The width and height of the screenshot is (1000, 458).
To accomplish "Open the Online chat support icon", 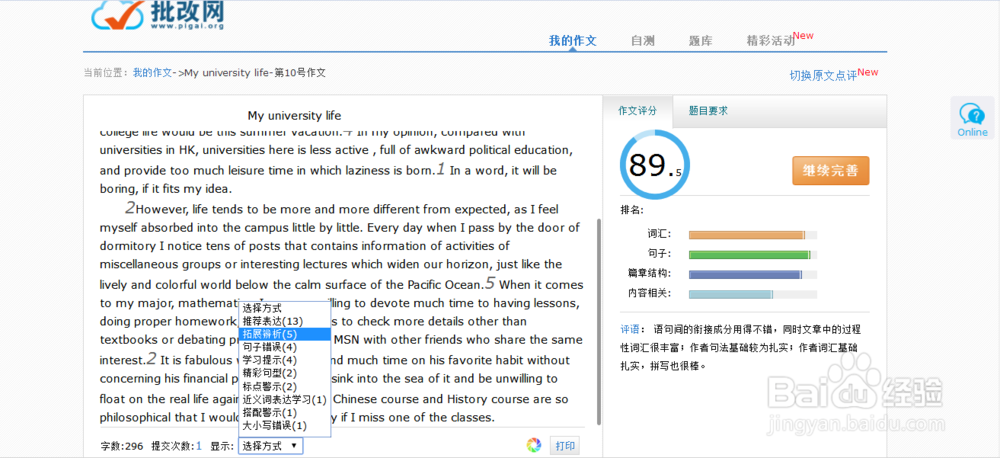I will coord(972,119).
